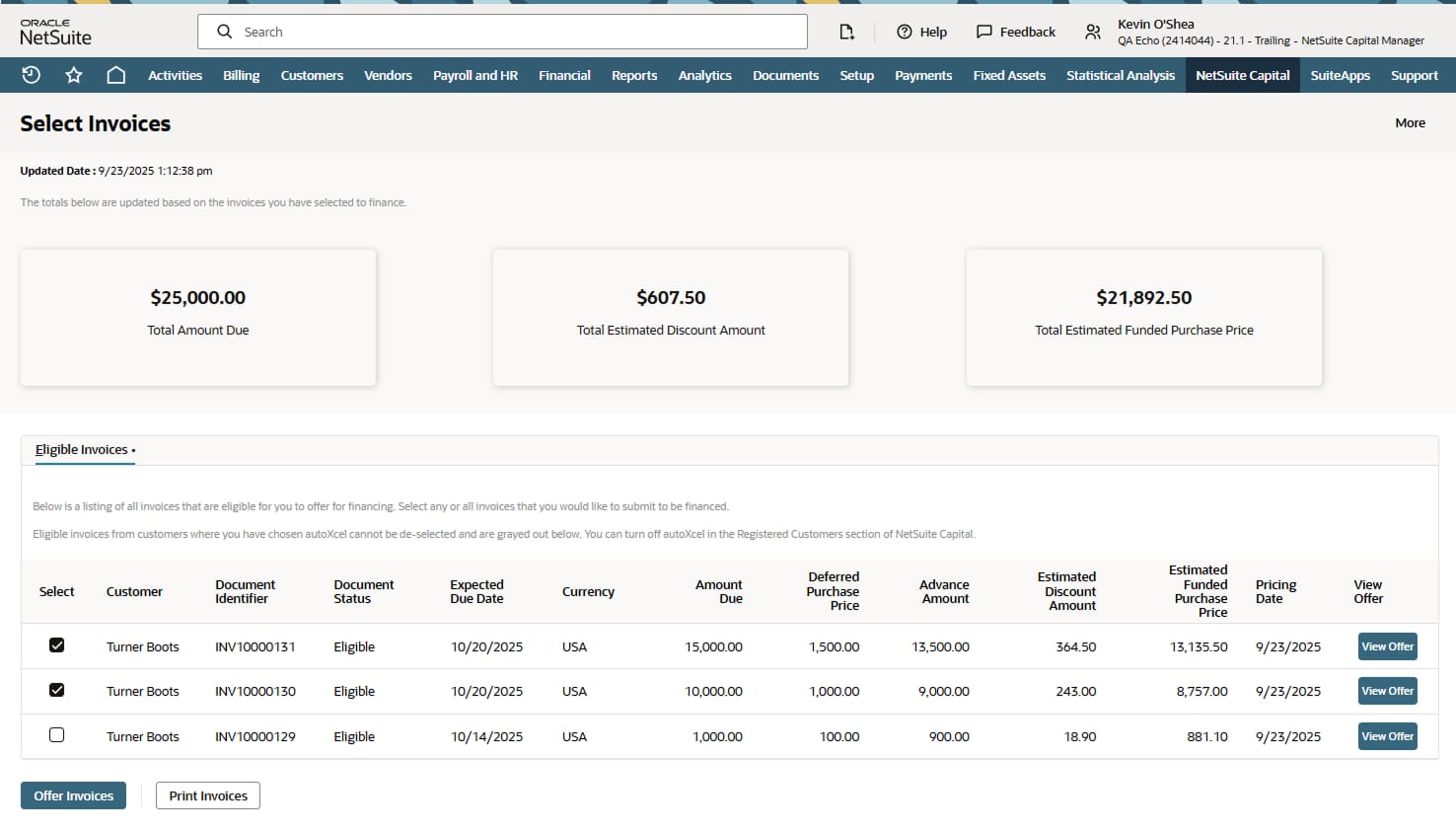
Task: Expand the More options at top right
Action: coord(1411,122)
